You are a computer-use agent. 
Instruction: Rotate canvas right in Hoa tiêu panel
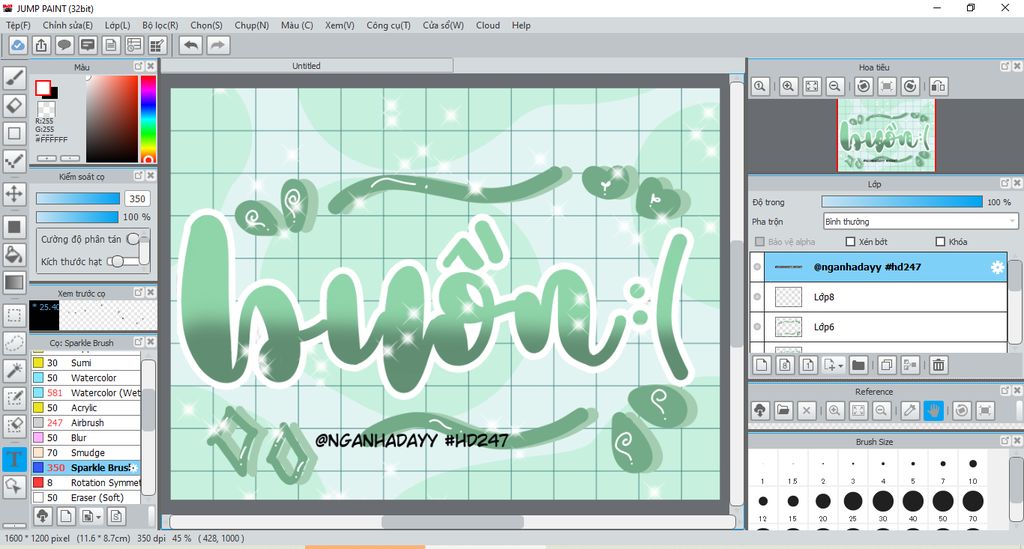pyautogui.click(x=910, y=86)
